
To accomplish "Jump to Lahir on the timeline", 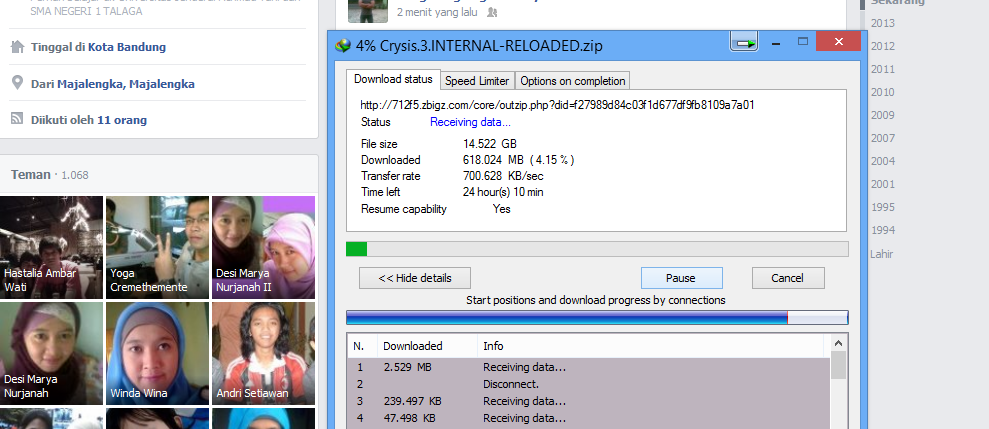I will pyautogui.click(x=881, y=254).
